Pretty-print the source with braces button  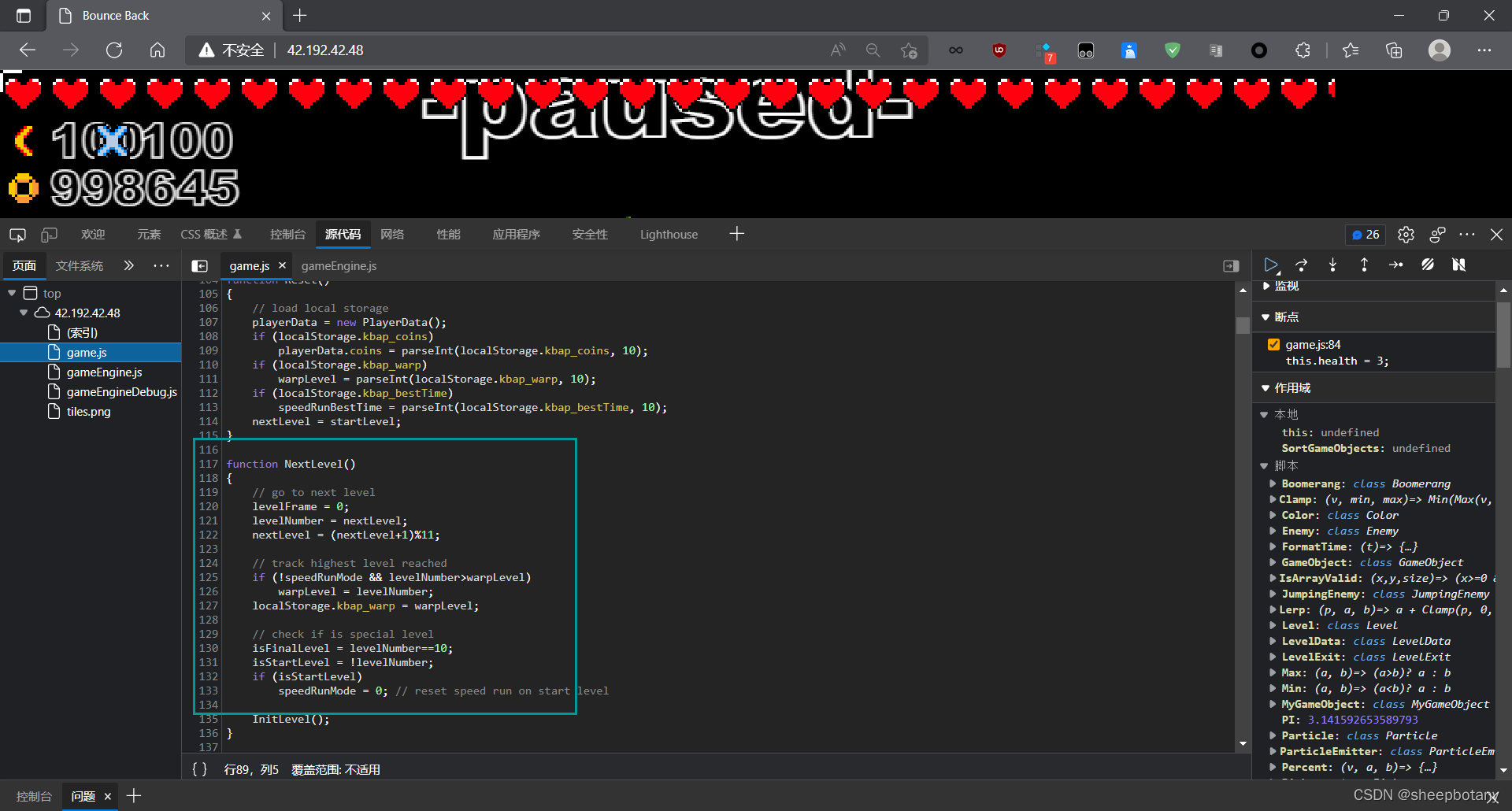point(200,769)
